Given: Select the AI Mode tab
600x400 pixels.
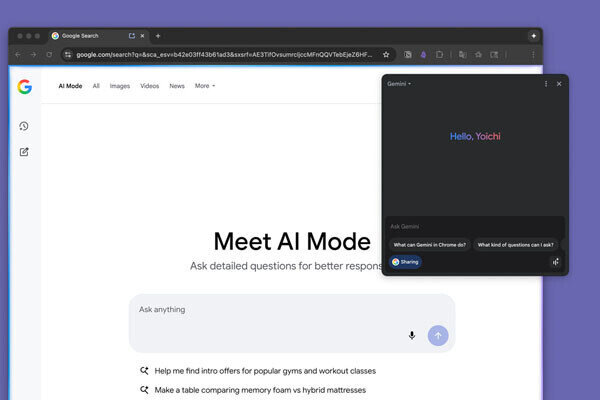Looking at the screenshot, I should 70,86.
